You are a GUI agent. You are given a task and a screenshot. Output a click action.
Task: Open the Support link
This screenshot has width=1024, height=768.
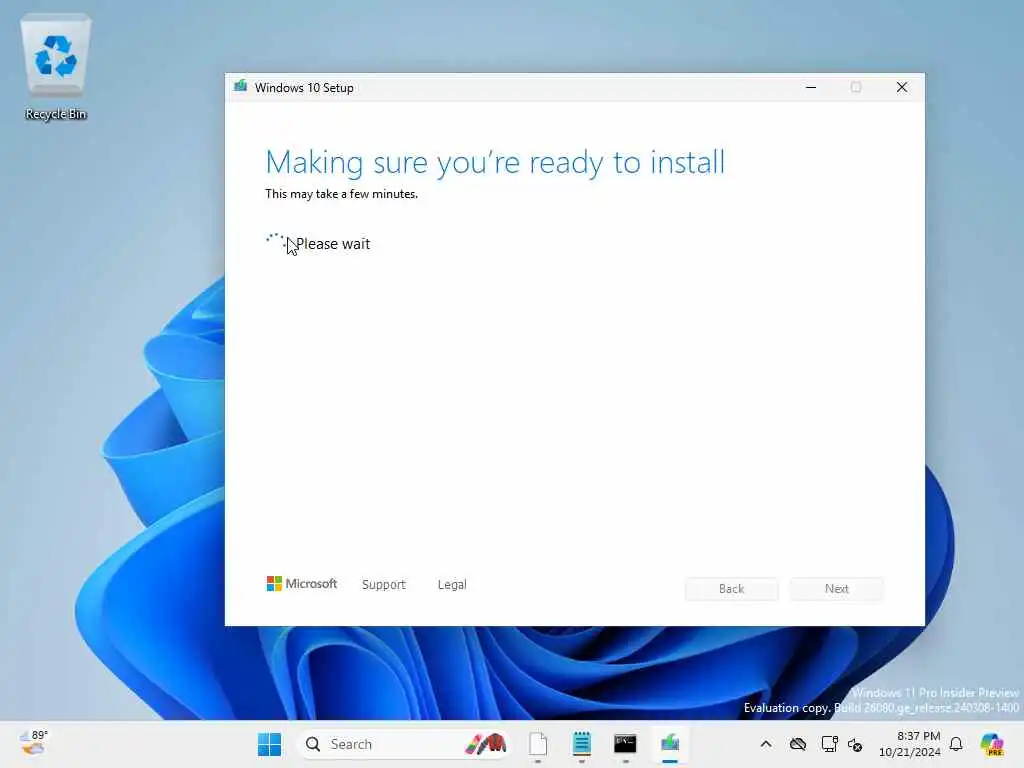(x=383, y=584)
